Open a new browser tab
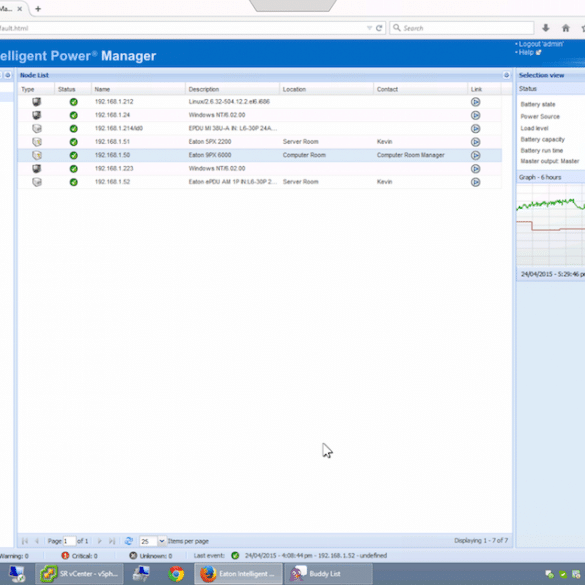This screenshot has width=585, height=585. tap(38, 9)
